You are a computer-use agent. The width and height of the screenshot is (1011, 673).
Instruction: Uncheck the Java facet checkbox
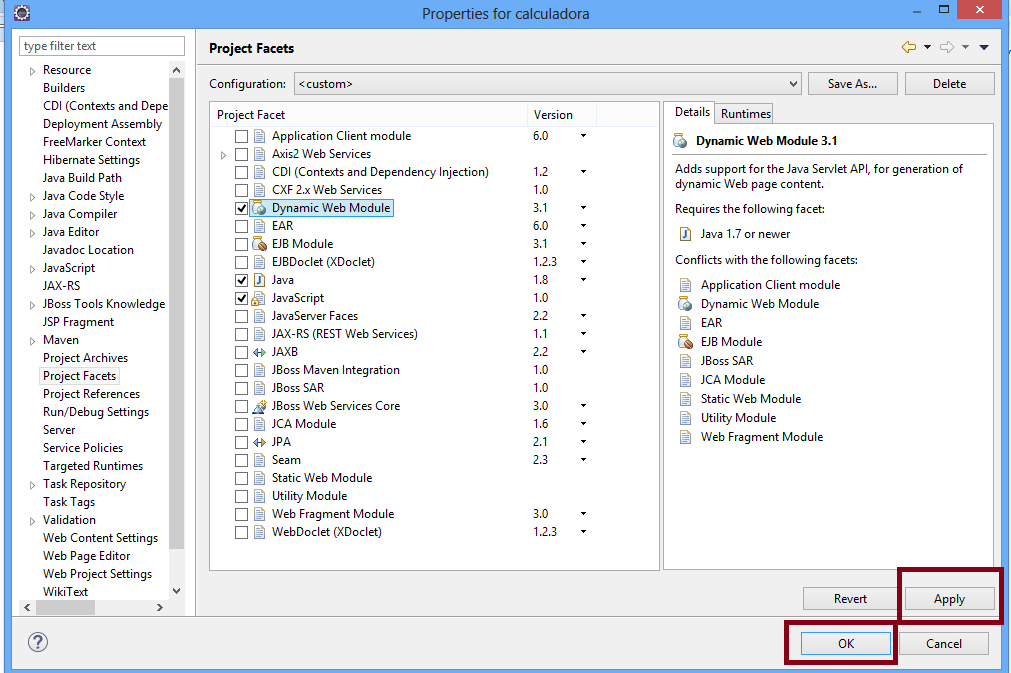click(241, 280)
